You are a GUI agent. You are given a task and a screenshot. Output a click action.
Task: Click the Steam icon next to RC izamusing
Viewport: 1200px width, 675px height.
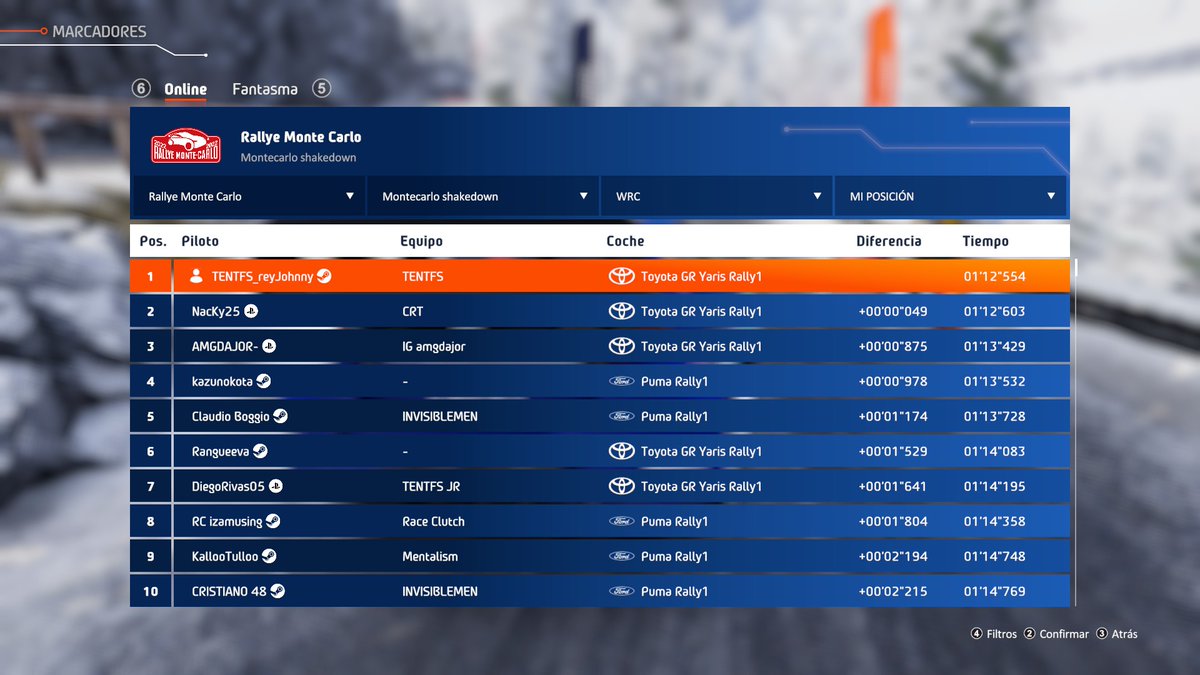pos(273,521)
